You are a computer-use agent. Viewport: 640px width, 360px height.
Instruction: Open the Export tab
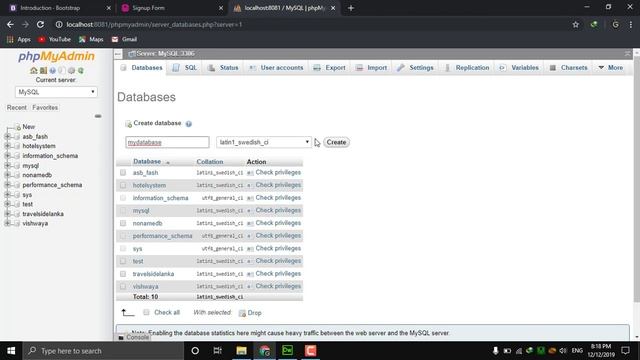329,68
